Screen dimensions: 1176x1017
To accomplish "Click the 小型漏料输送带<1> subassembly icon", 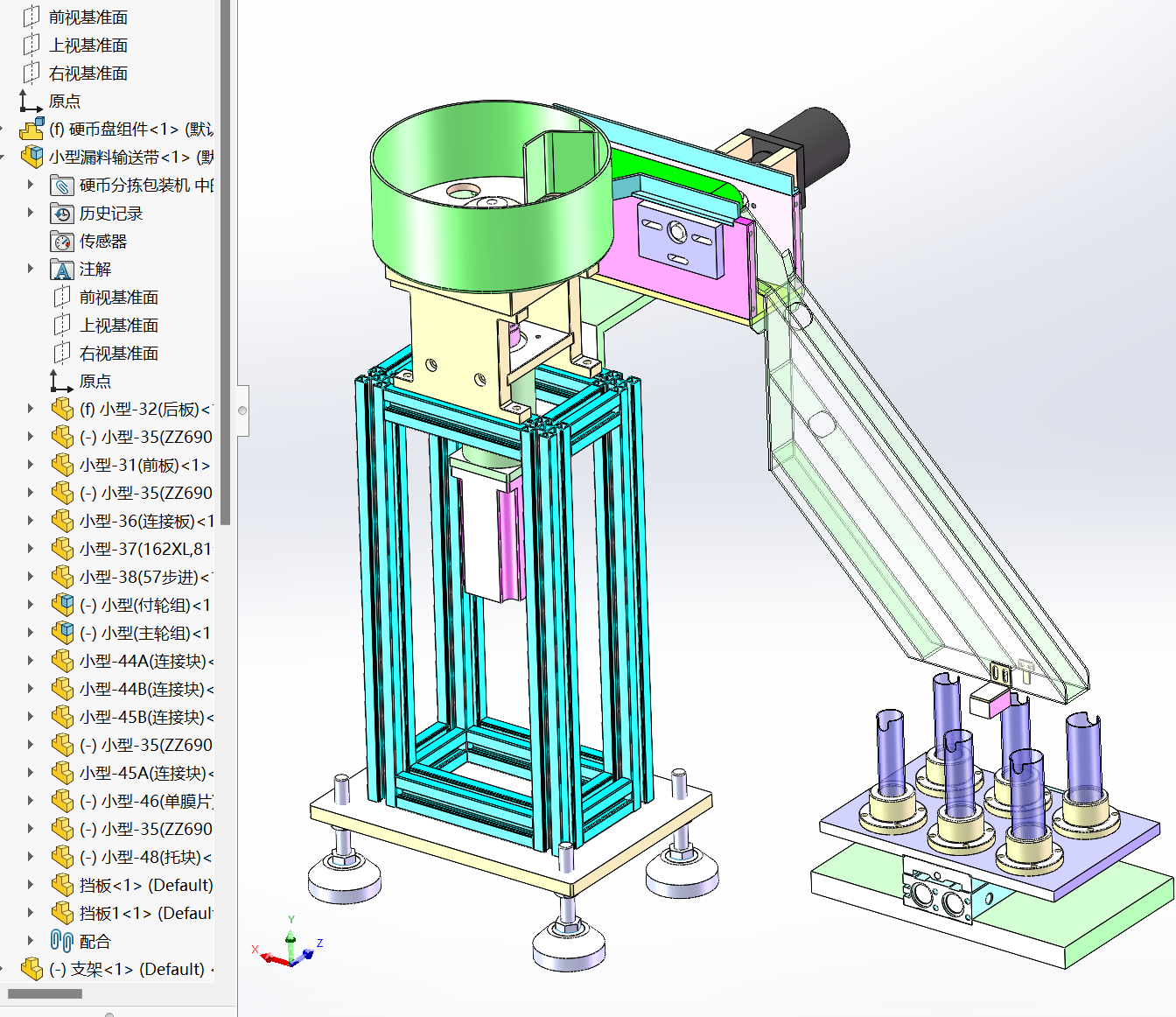I will [32, 158].
